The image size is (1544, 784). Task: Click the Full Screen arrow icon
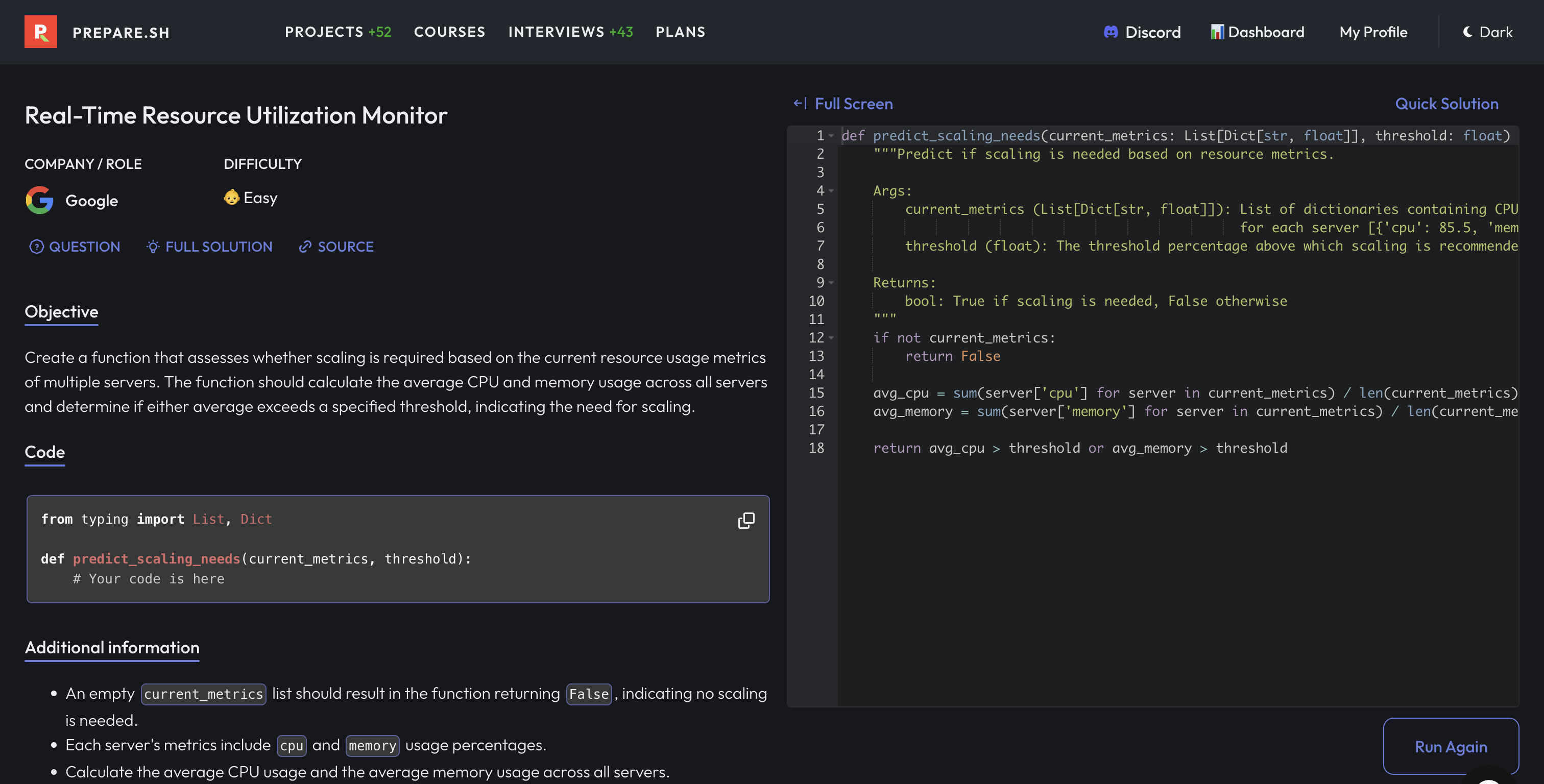pos(800,104)
